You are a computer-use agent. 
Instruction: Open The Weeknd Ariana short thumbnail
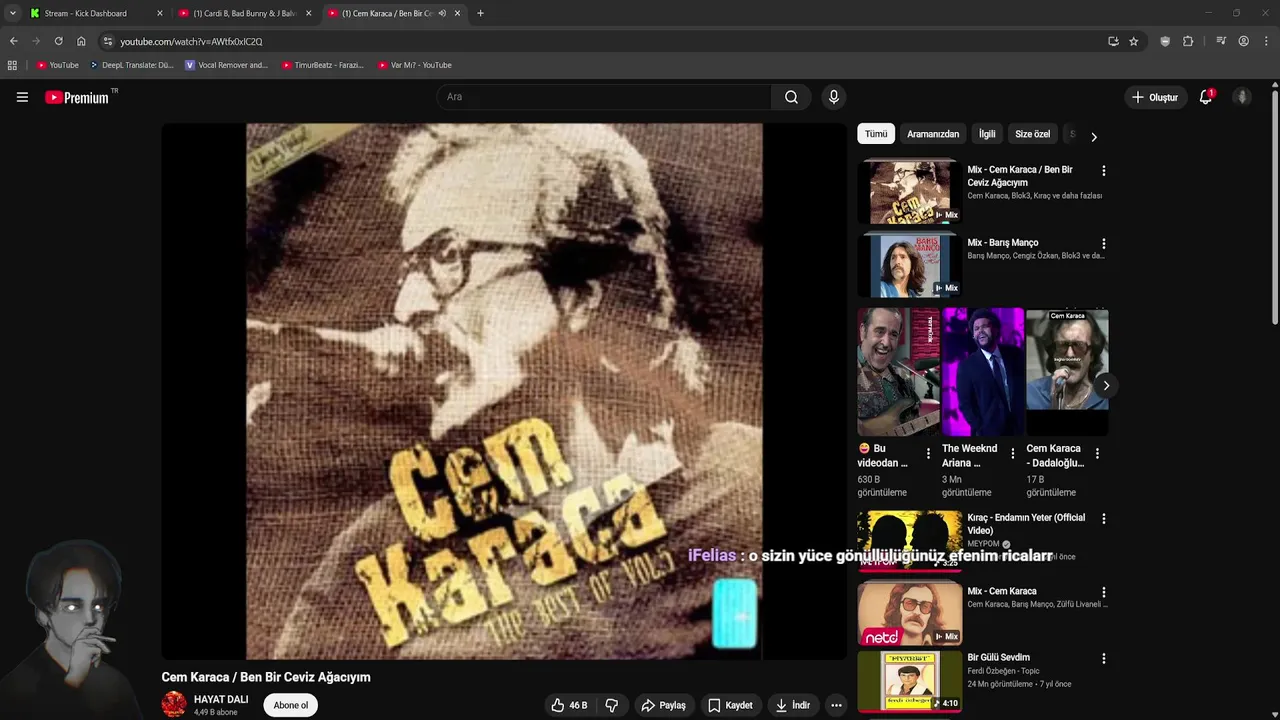tap(982, 372)
